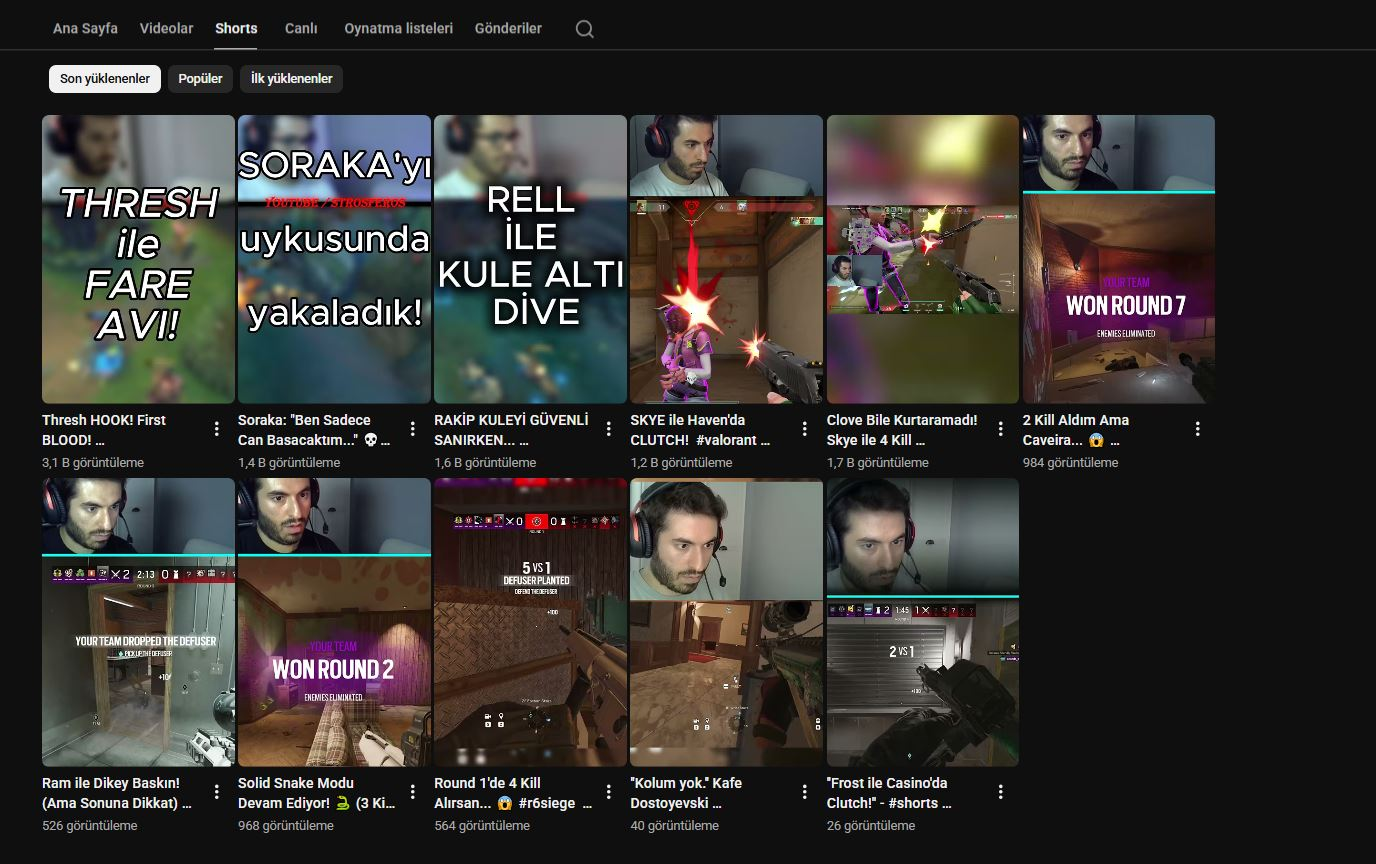Click the 1,2 B görüntüleme view count
The height and width of the screenshot is (864, 1376).
(681, 463)
